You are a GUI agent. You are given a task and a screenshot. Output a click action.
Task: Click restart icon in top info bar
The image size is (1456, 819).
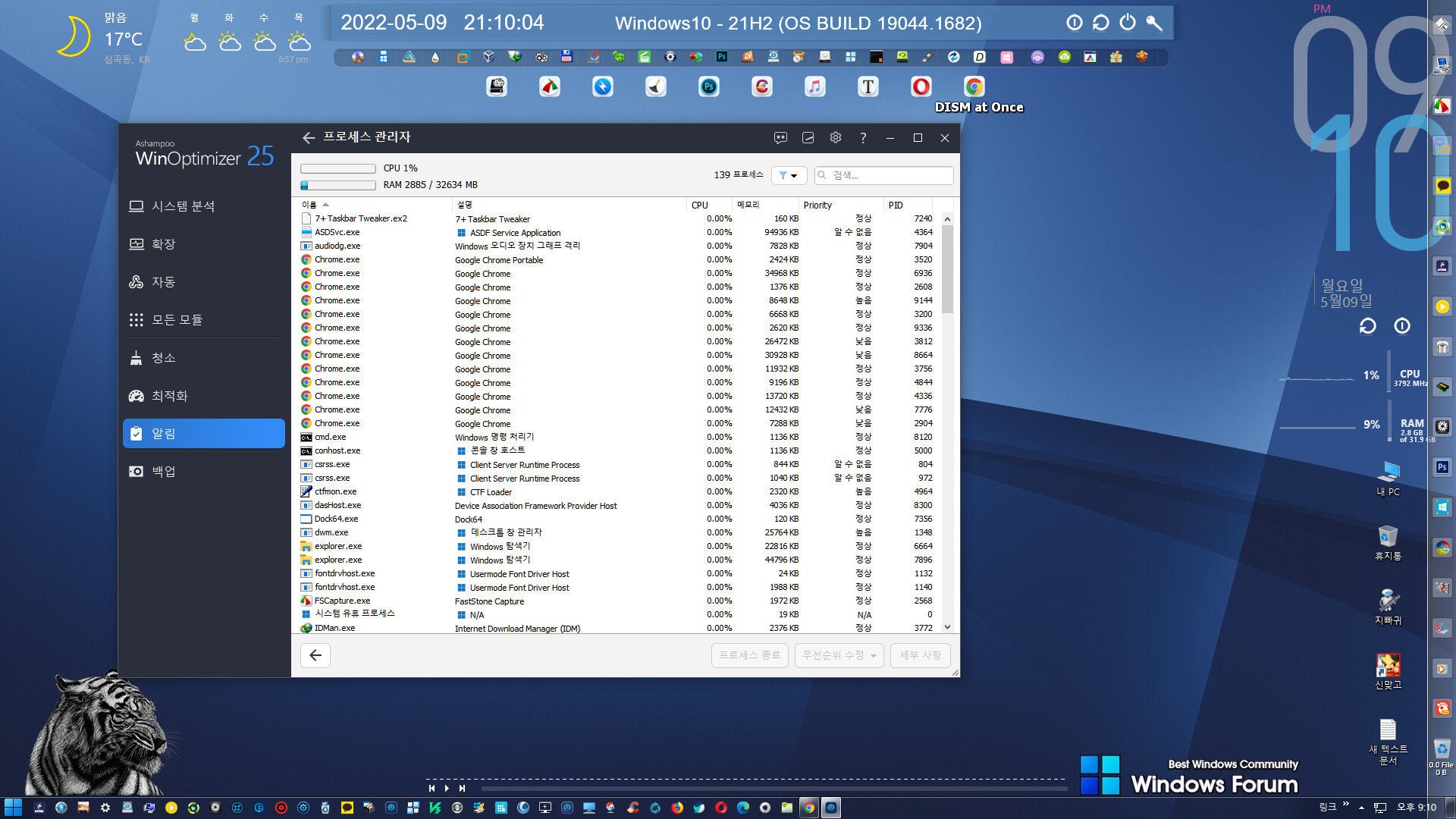coord(1101,23)
